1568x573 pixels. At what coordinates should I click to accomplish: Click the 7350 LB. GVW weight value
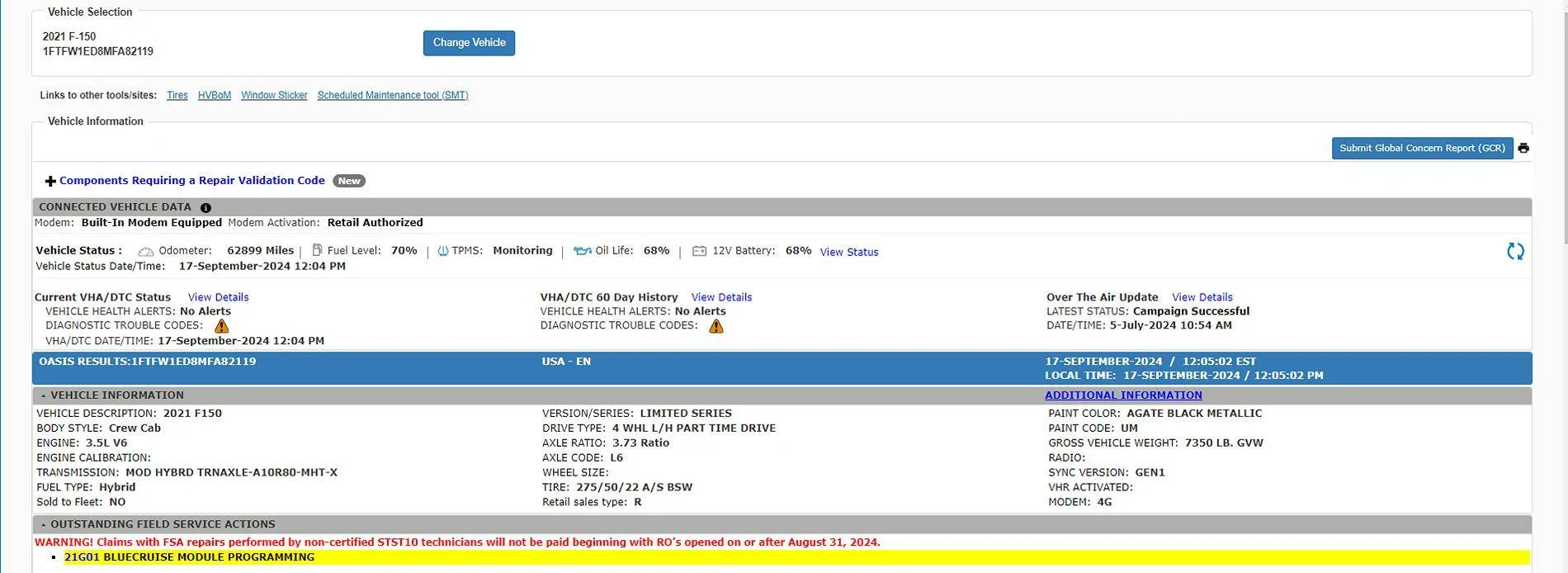pyautogui.click(x=1224, y=443)
